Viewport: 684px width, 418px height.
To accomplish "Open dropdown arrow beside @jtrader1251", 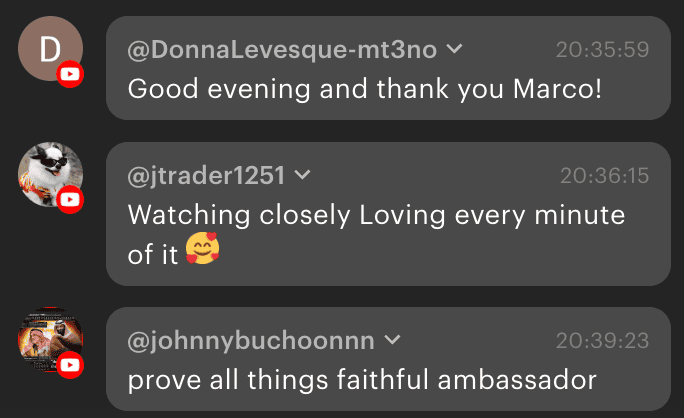I will click(x=302, y=175).
